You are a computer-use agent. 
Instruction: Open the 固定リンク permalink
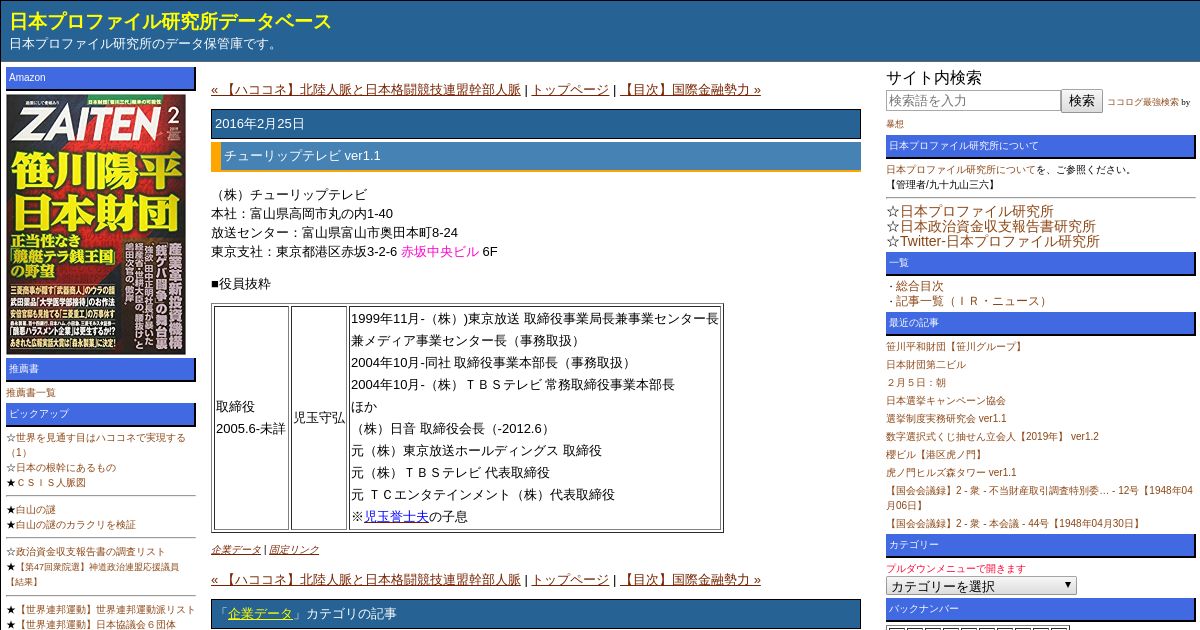[x=294, y=550]
